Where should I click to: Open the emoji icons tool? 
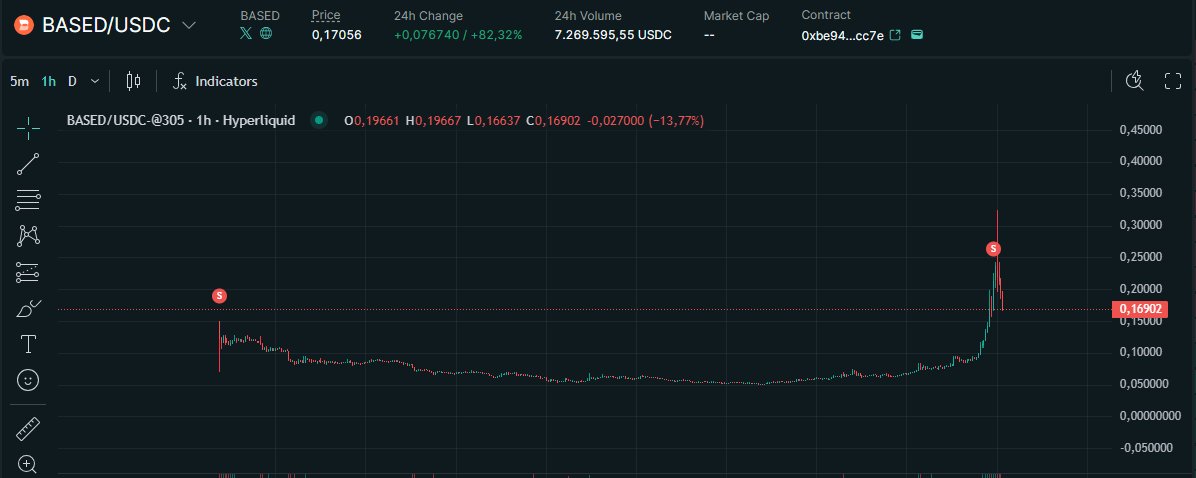click(28, 380)
